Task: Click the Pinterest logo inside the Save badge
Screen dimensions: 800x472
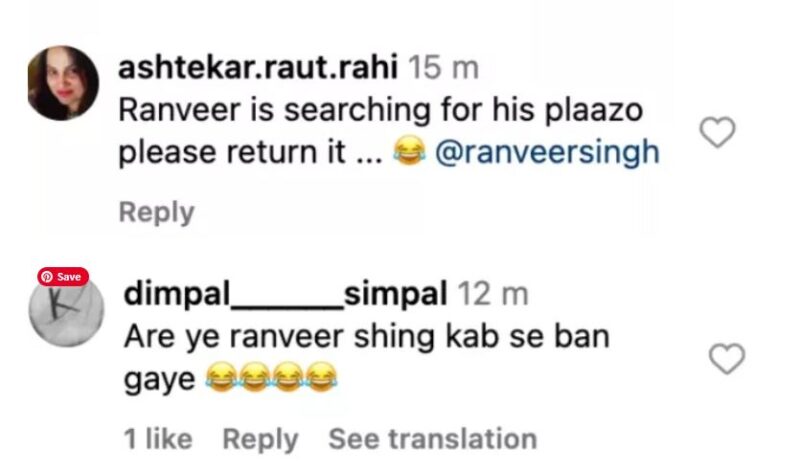Action: coord(47,277)
